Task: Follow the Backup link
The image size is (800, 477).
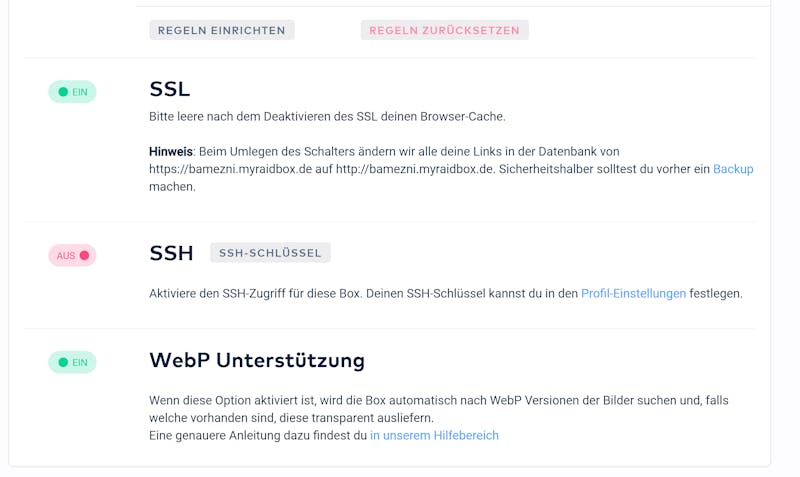Action: click(x=733, y=169)
